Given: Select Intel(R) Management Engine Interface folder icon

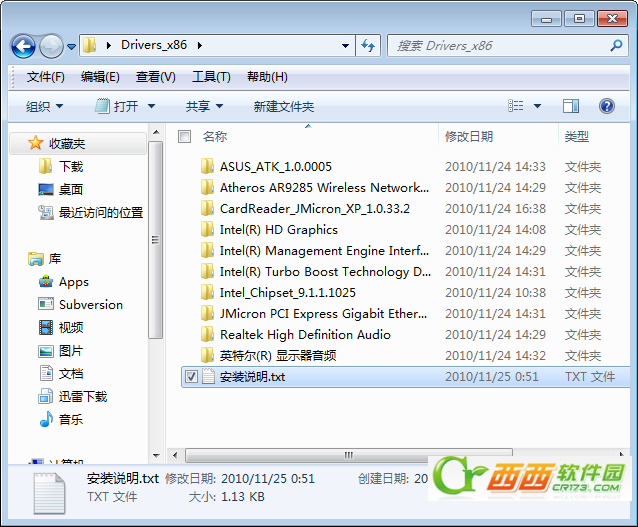Looking at the screenshot, I should tap(207, 250).
